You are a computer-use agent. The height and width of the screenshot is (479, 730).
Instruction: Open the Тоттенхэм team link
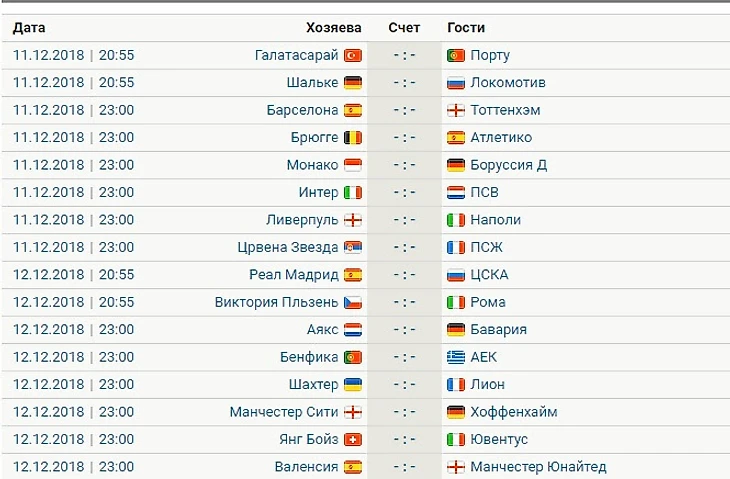505,110
